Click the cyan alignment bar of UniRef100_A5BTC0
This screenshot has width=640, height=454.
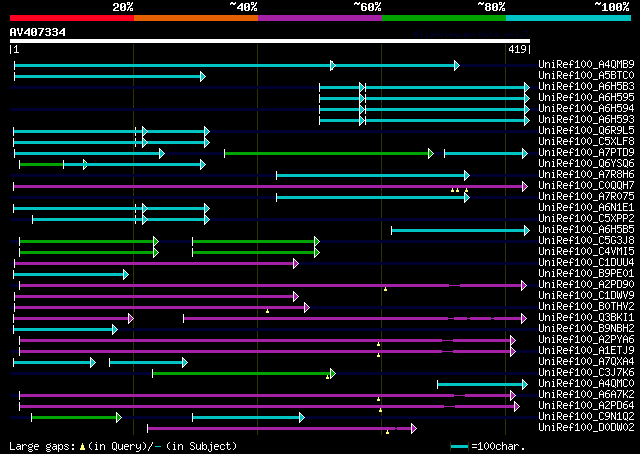pyautogui.click(x=110, y=76)
